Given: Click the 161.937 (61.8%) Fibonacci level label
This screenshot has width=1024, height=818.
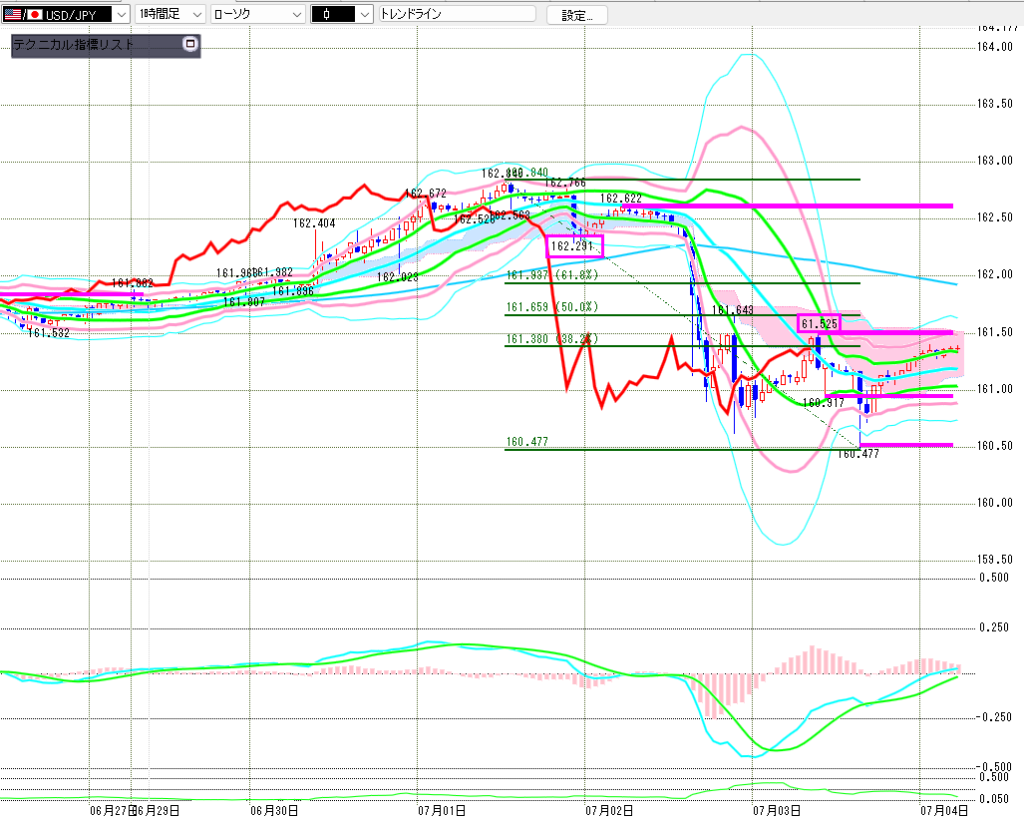Looking at the screenshot, I should (x=552, y=275).
